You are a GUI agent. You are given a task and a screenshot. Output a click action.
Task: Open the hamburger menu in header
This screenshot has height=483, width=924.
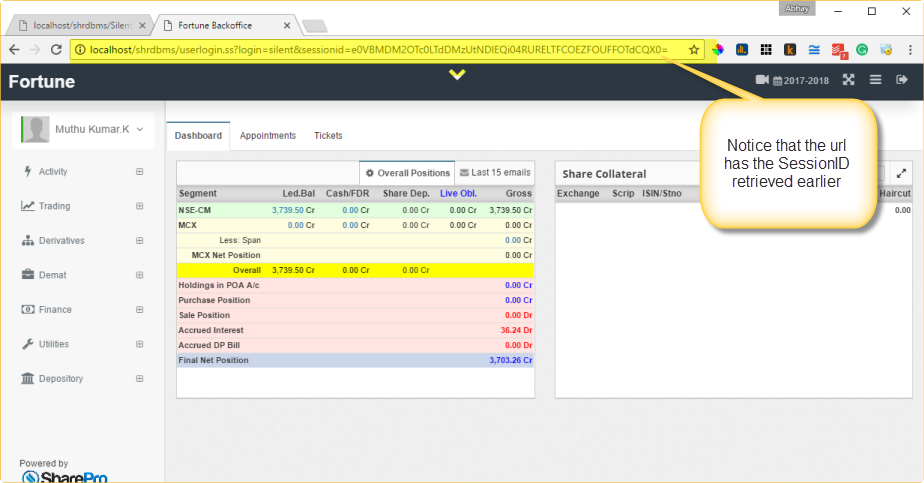pos(875,80)
